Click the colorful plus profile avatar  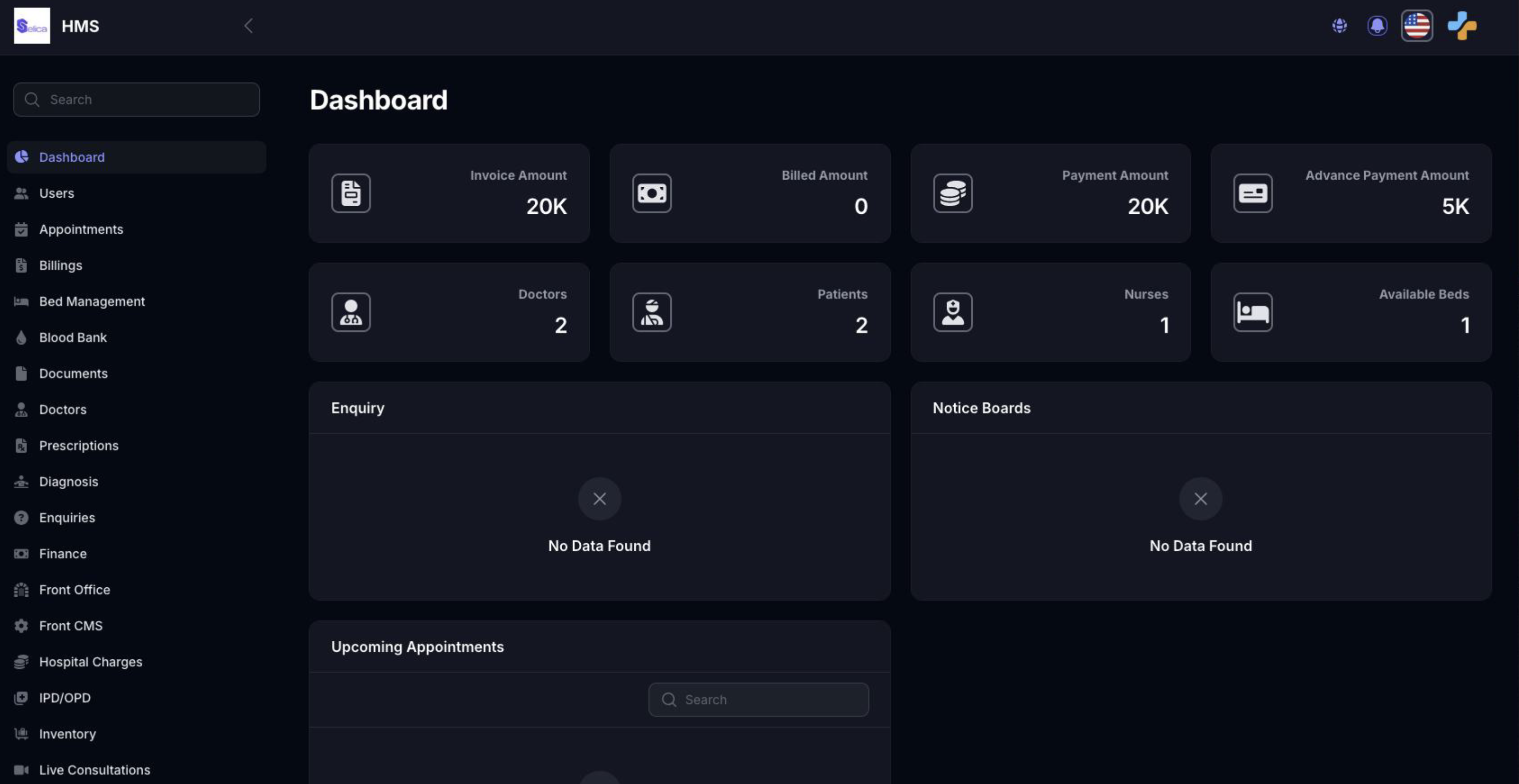pyautogui.click(x=1461, y=26)
